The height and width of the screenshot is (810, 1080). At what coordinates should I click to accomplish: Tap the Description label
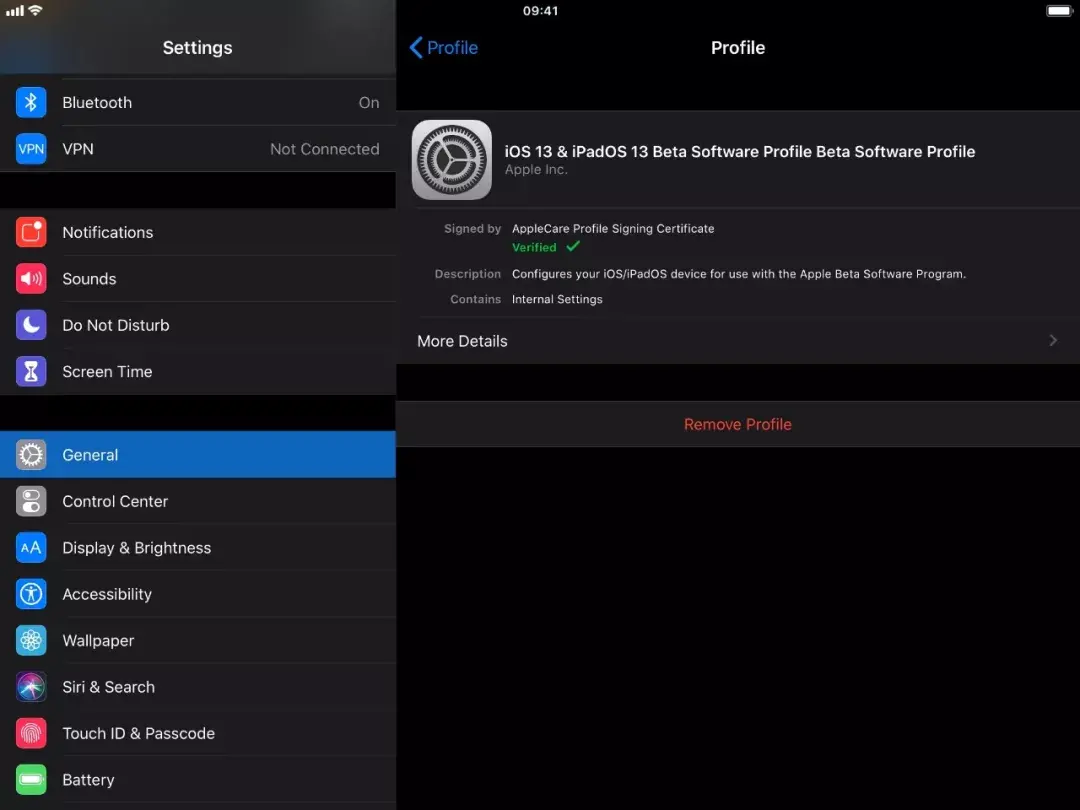tap(468, 274)
